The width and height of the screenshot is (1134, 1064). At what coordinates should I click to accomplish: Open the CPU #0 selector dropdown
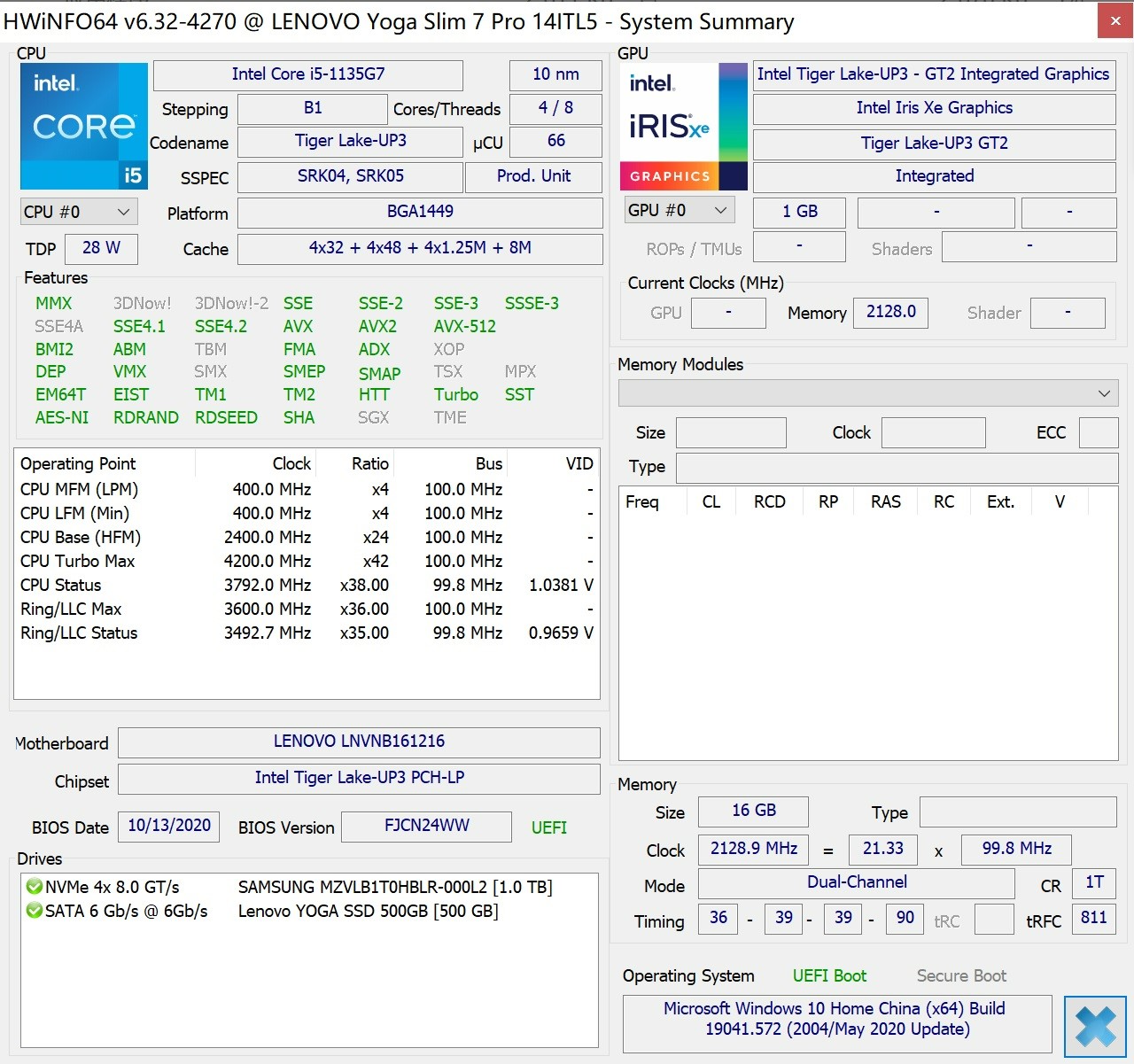click(78, 213)
